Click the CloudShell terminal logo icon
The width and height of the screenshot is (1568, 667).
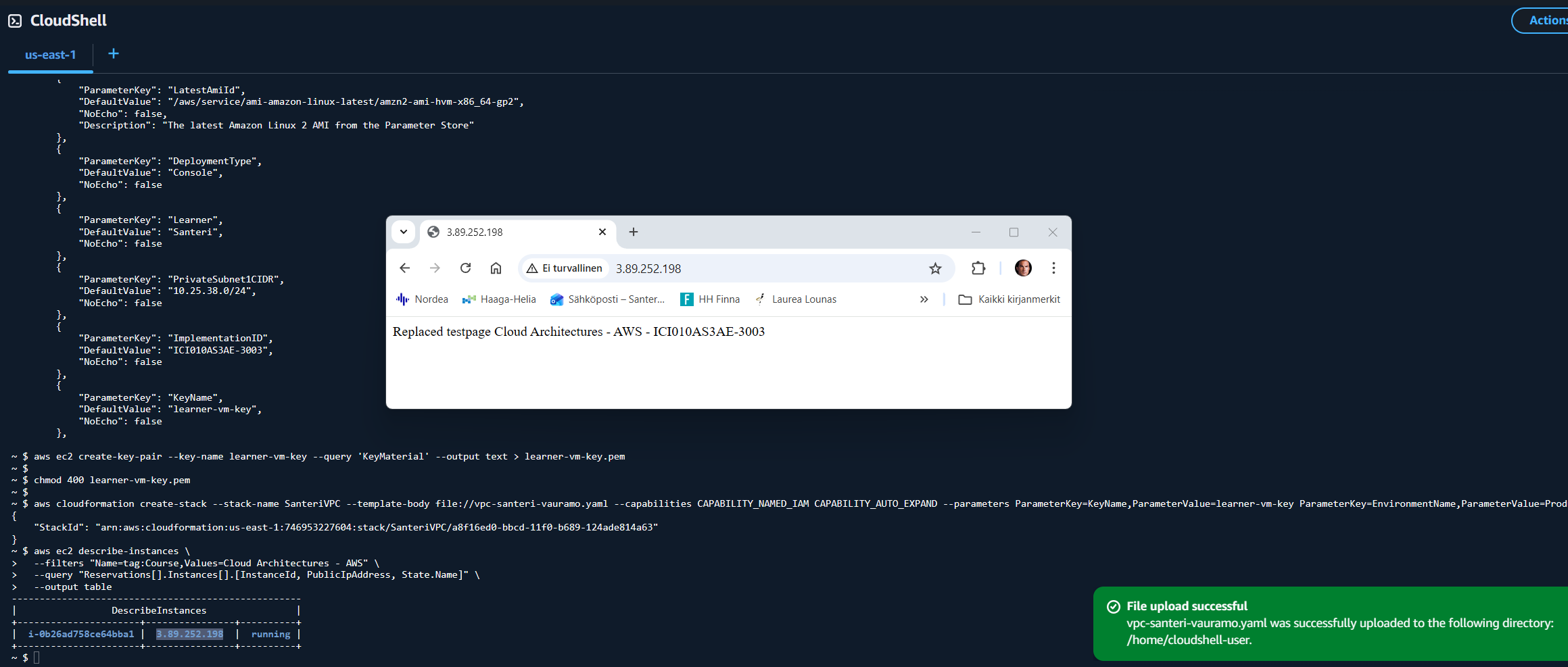pyautogui.click(x=15, y=21)
